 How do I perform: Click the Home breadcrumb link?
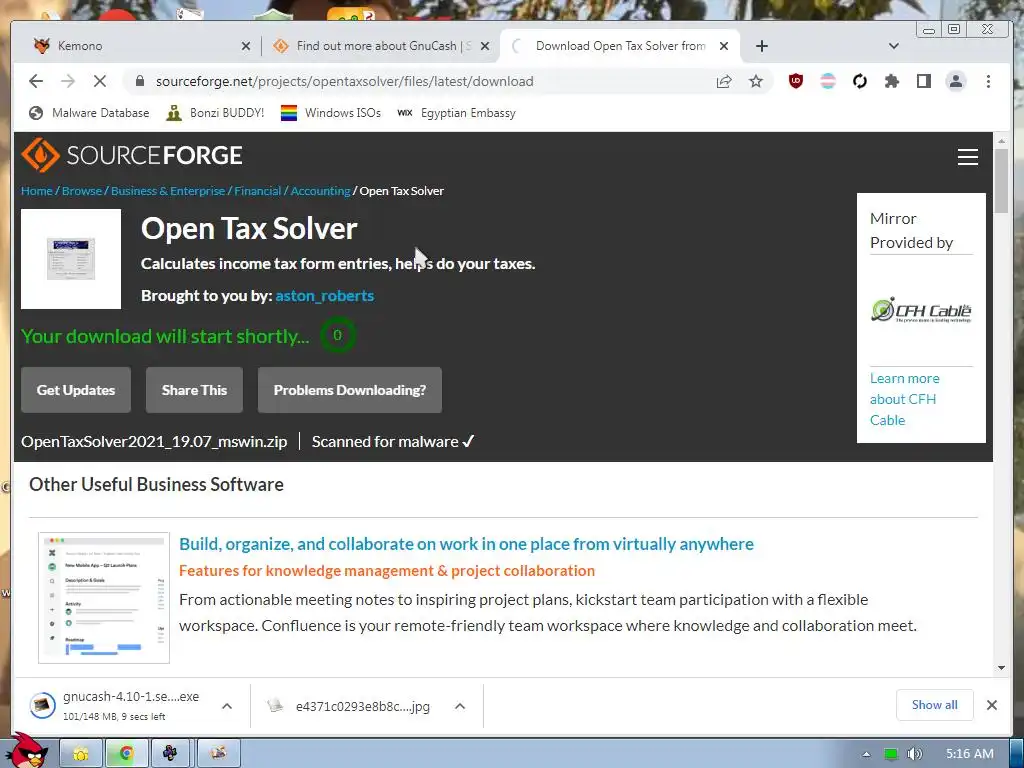pos(37,191)
